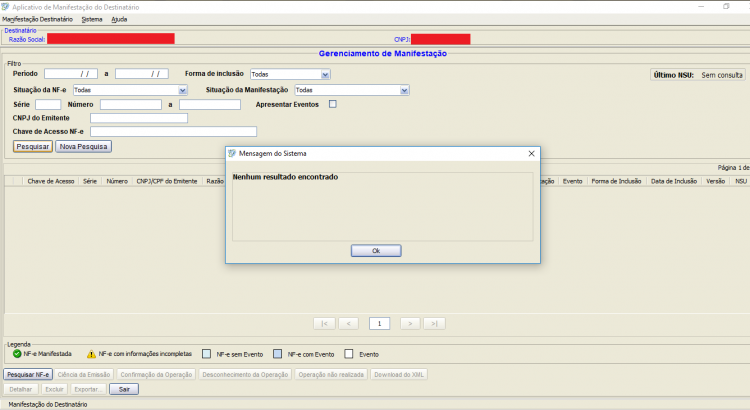Click the Versão column header
Image resolution: width=750 pixels, height=410 pixels.
(x=715, y=181)
